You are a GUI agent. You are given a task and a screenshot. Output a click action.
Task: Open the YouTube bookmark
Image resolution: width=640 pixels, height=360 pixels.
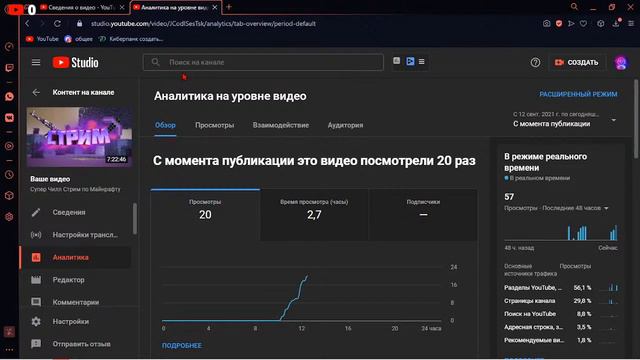(x=42, y=39)
